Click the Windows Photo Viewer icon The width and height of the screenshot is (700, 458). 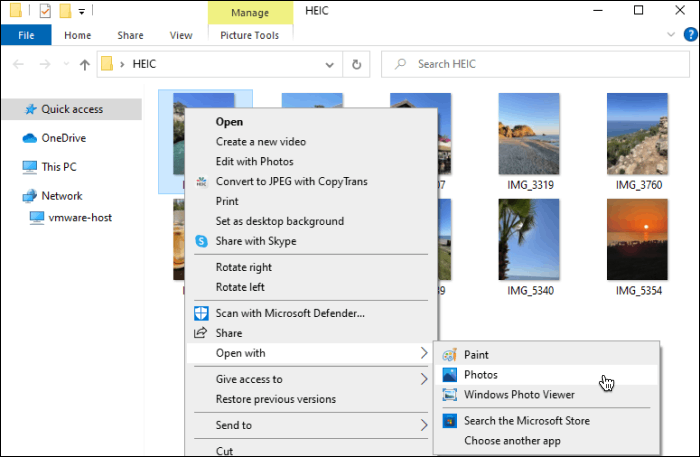449,395
